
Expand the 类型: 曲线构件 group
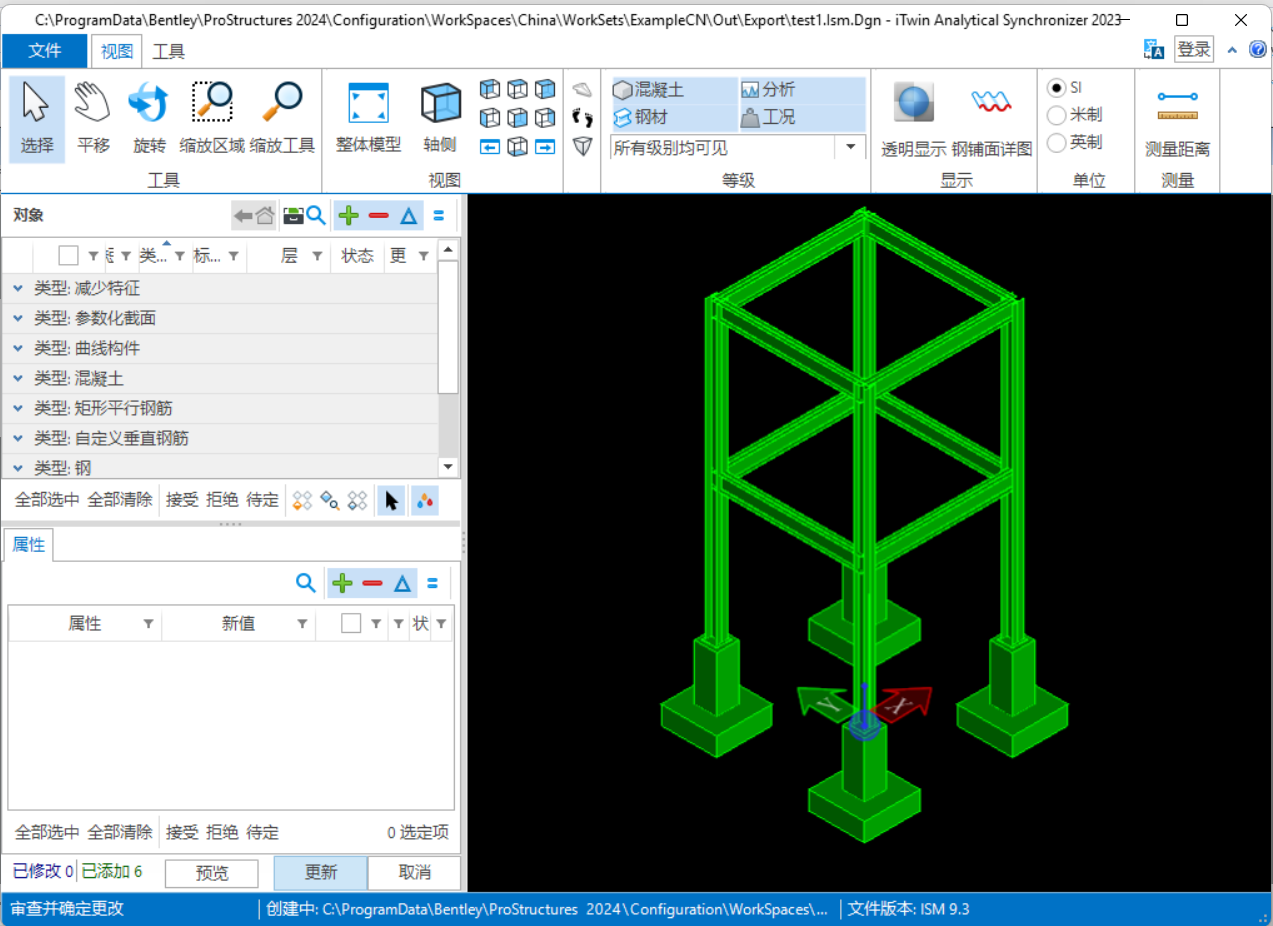[x=18, y=349]
